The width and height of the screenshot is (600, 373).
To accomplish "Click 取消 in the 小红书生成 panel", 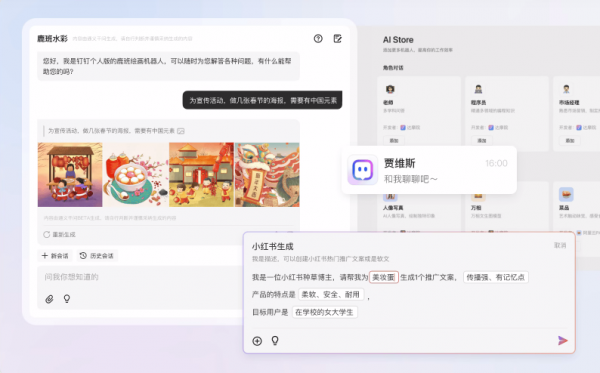I will [560, 245].
